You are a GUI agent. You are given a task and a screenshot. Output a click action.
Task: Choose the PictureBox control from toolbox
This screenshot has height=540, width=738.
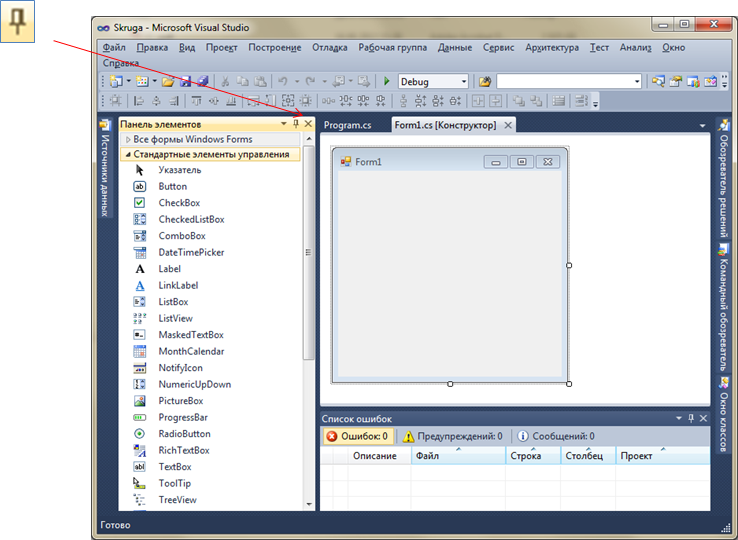point(180,401)
